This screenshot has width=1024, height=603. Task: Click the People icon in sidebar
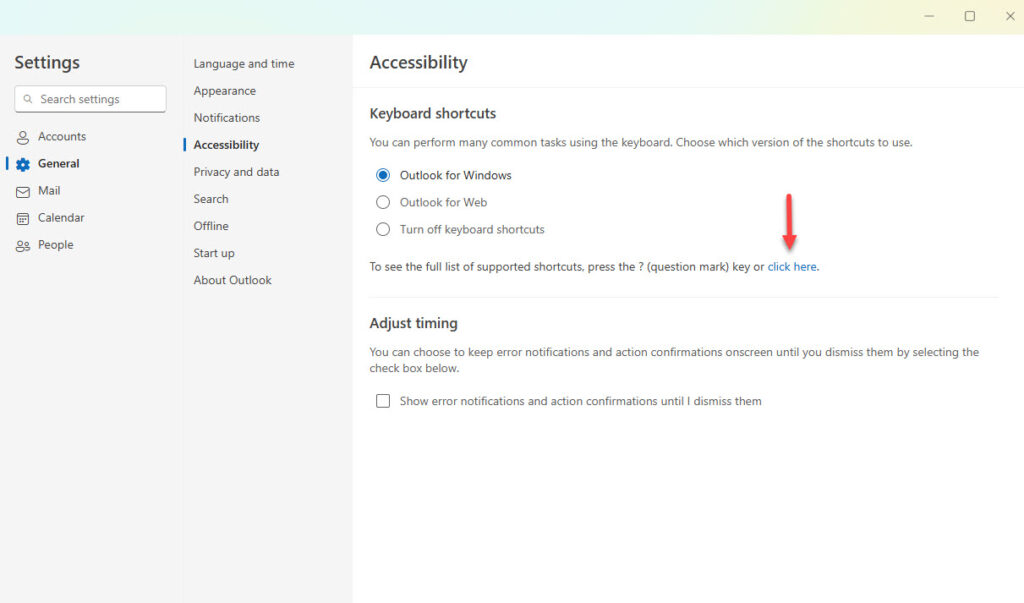click(x=23, y=246)
